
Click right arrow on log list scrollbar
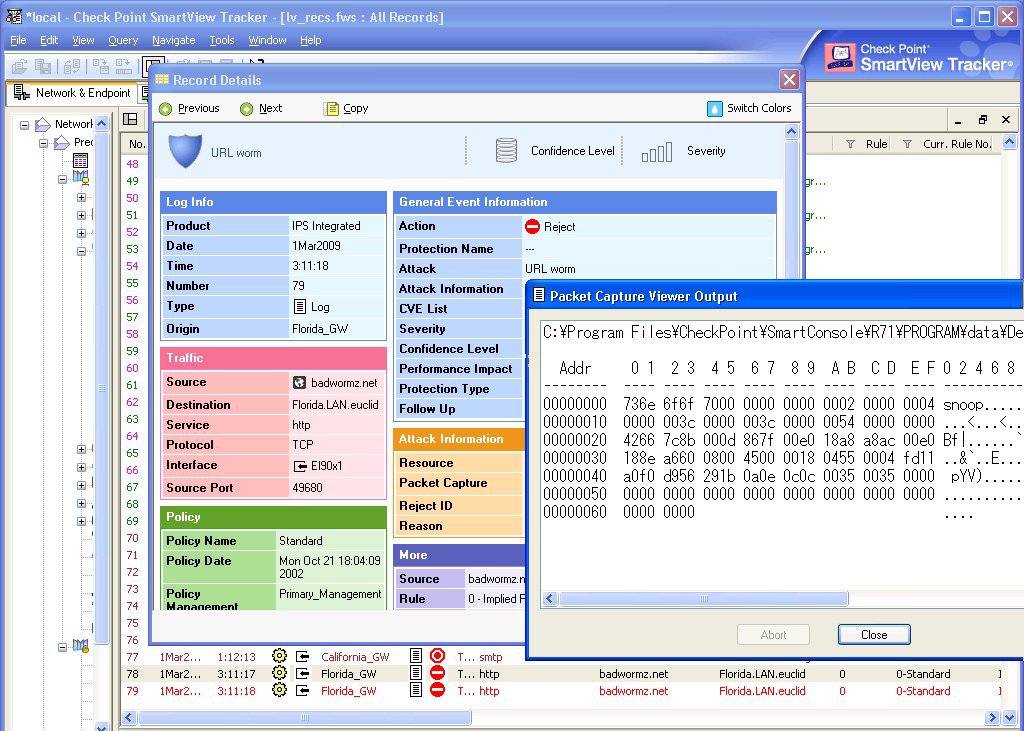[993, 717]
